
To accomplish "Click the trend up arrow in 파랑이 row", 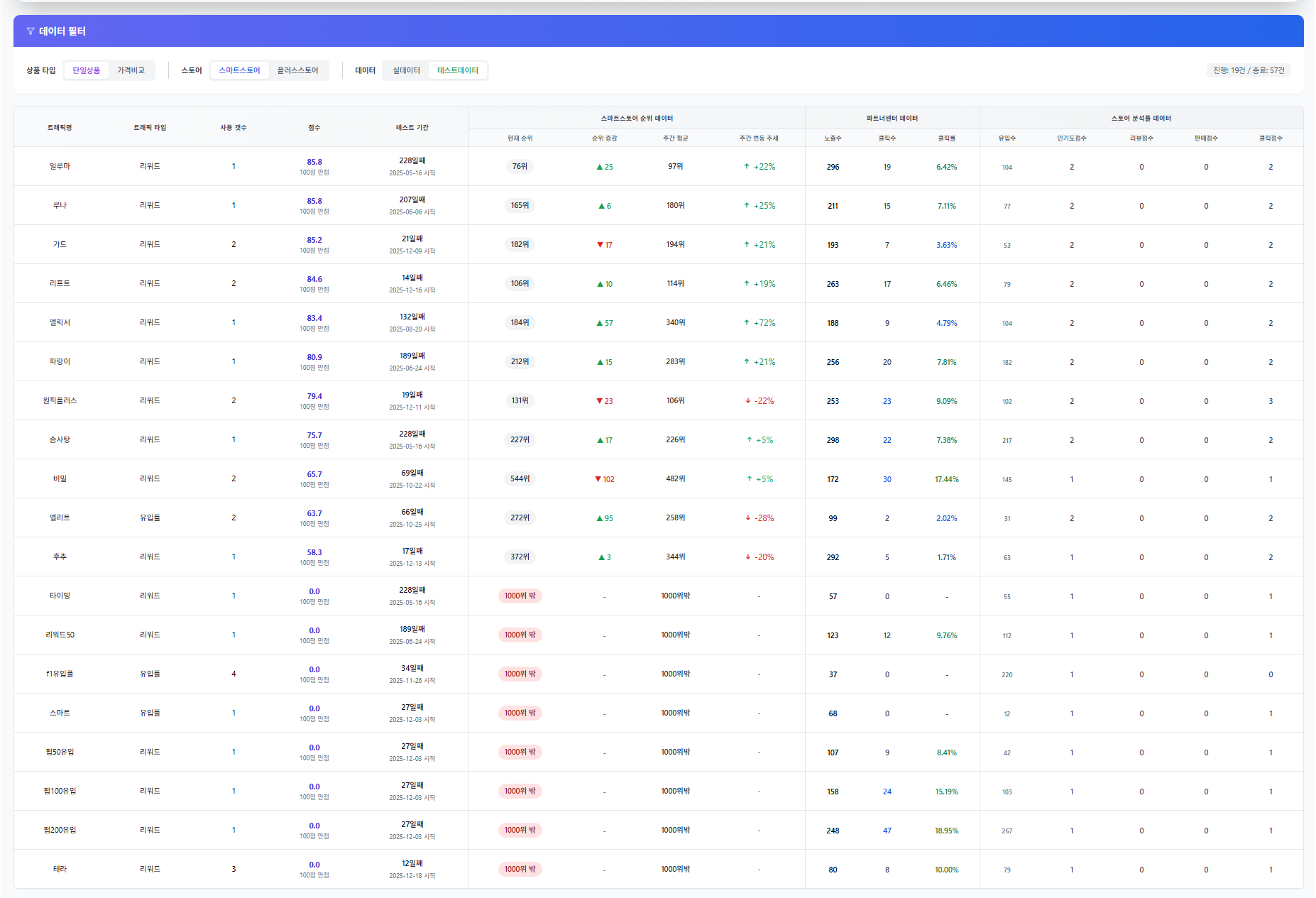I will point(747,362).
